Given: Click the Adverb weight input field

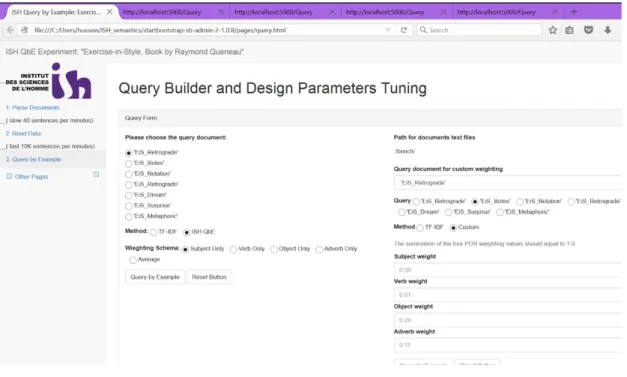Looking at the screenshot, I should (x=508, y=345).
